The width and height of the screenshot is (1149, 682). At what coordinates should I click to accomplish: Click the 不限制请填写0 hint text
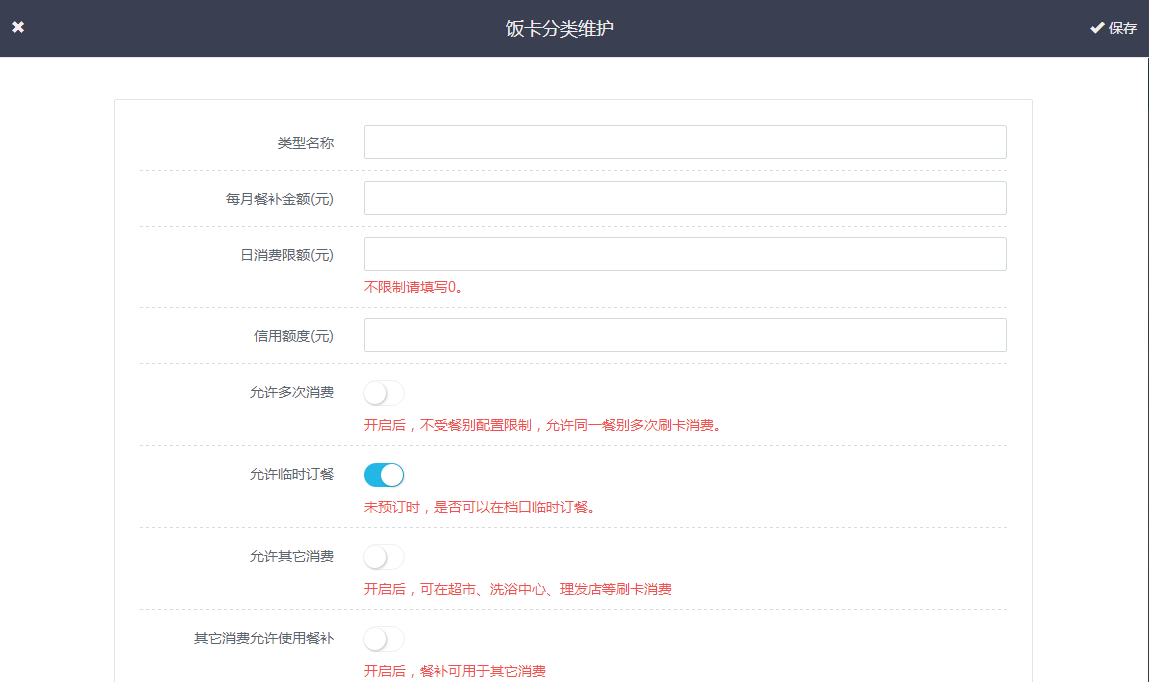point(413,287)
